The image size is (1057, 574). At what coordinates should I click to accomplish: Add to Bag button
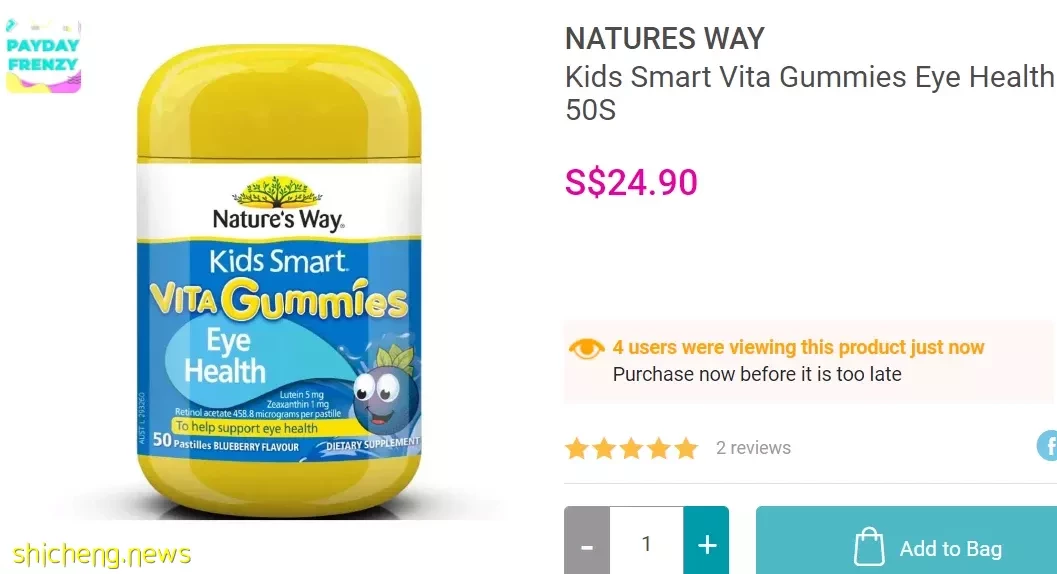point(906,541)
